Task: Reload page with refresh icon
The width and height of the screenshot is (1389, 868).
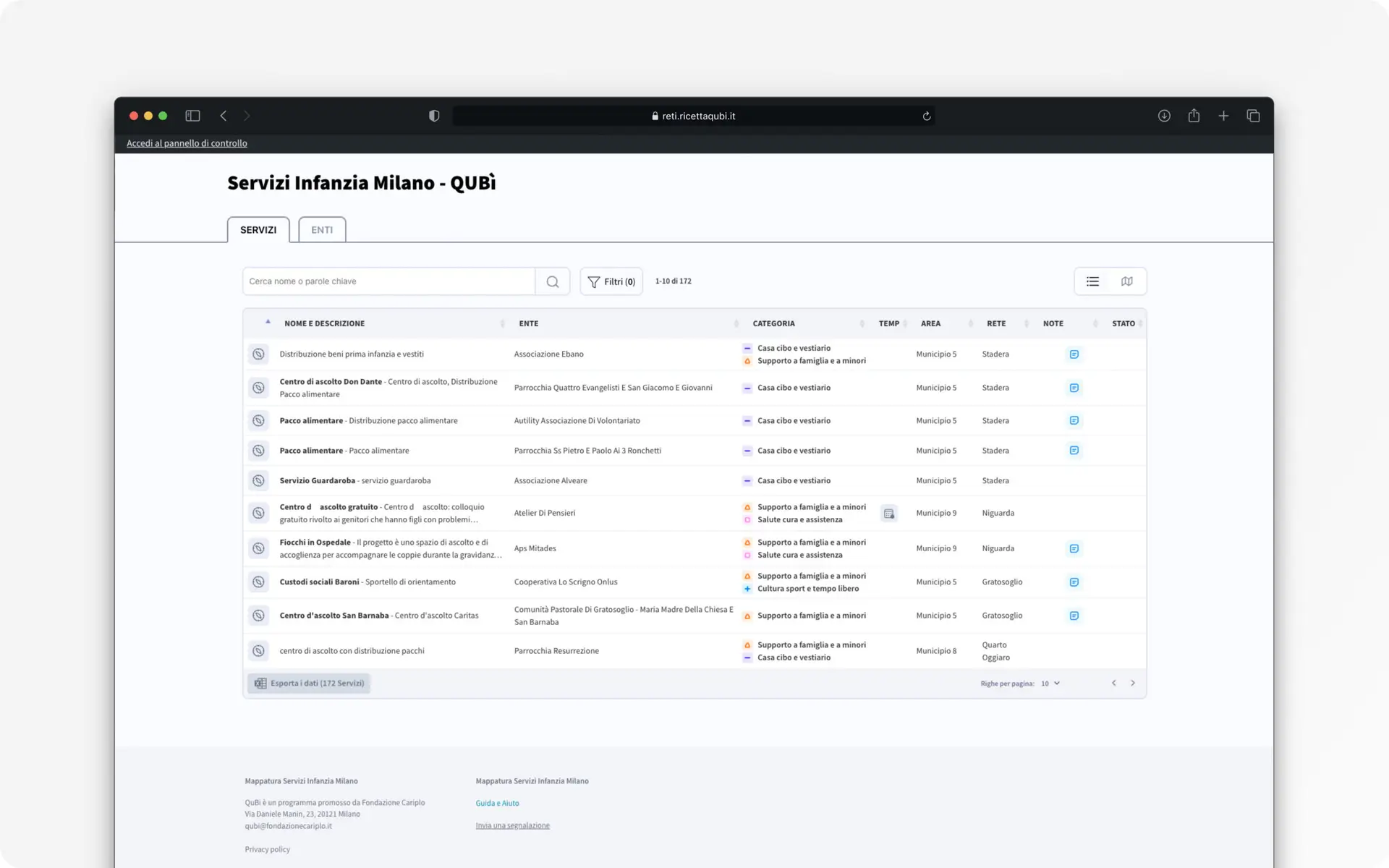Action: (926, 116)
